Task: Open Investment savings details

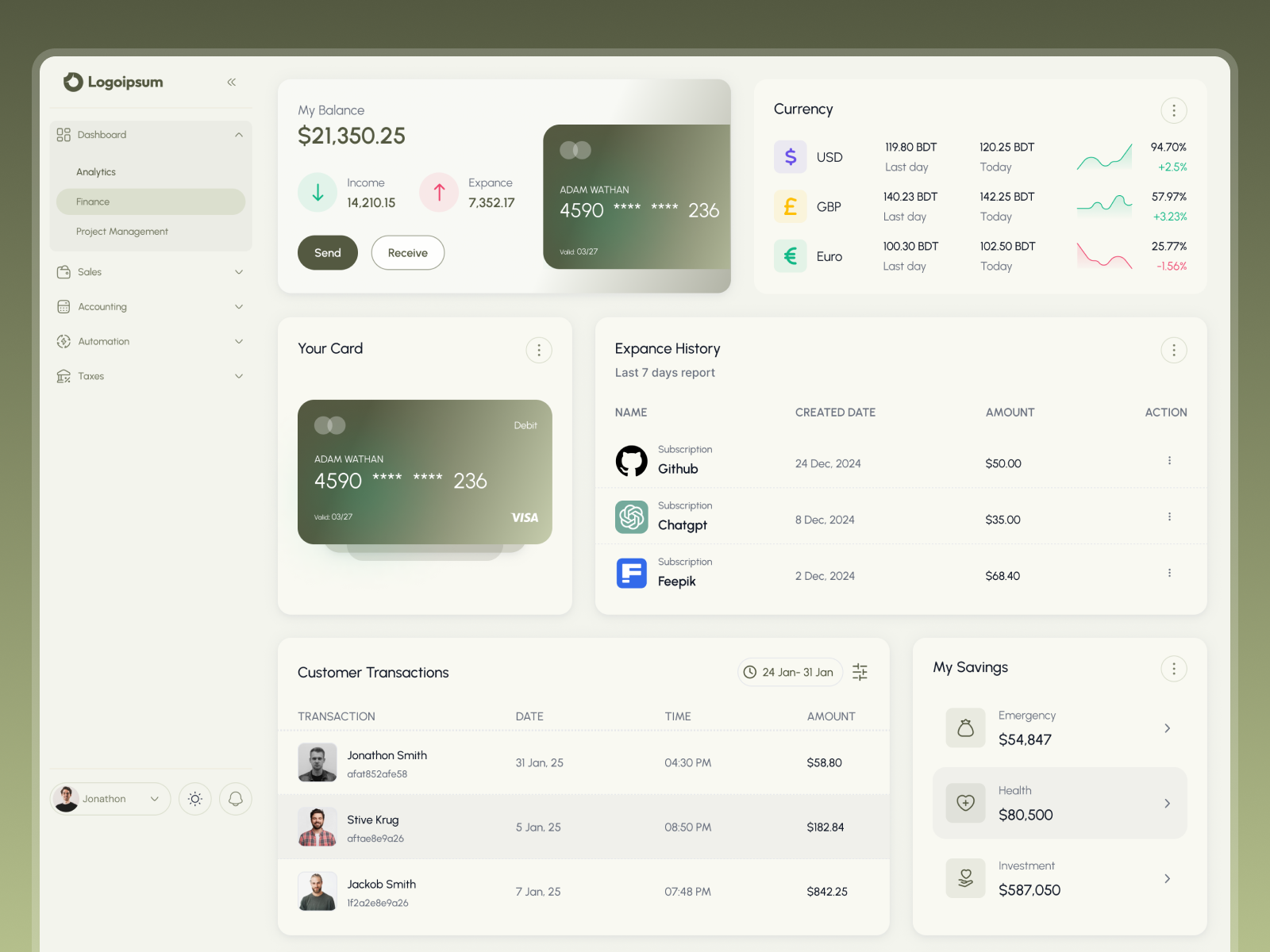Action: (1060, 878)
